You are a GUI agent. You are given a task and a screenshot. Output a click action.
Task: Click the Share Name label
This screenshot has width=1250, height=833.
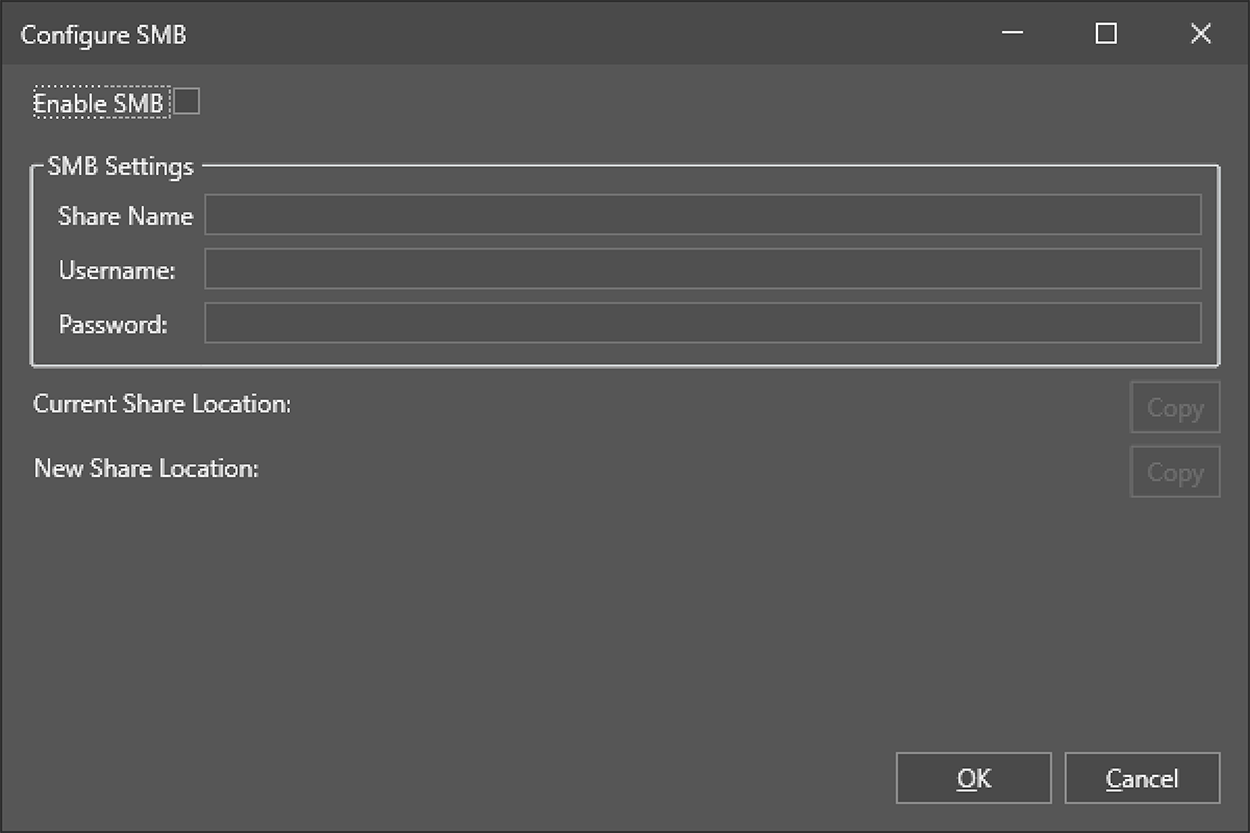tap(125, 216)
